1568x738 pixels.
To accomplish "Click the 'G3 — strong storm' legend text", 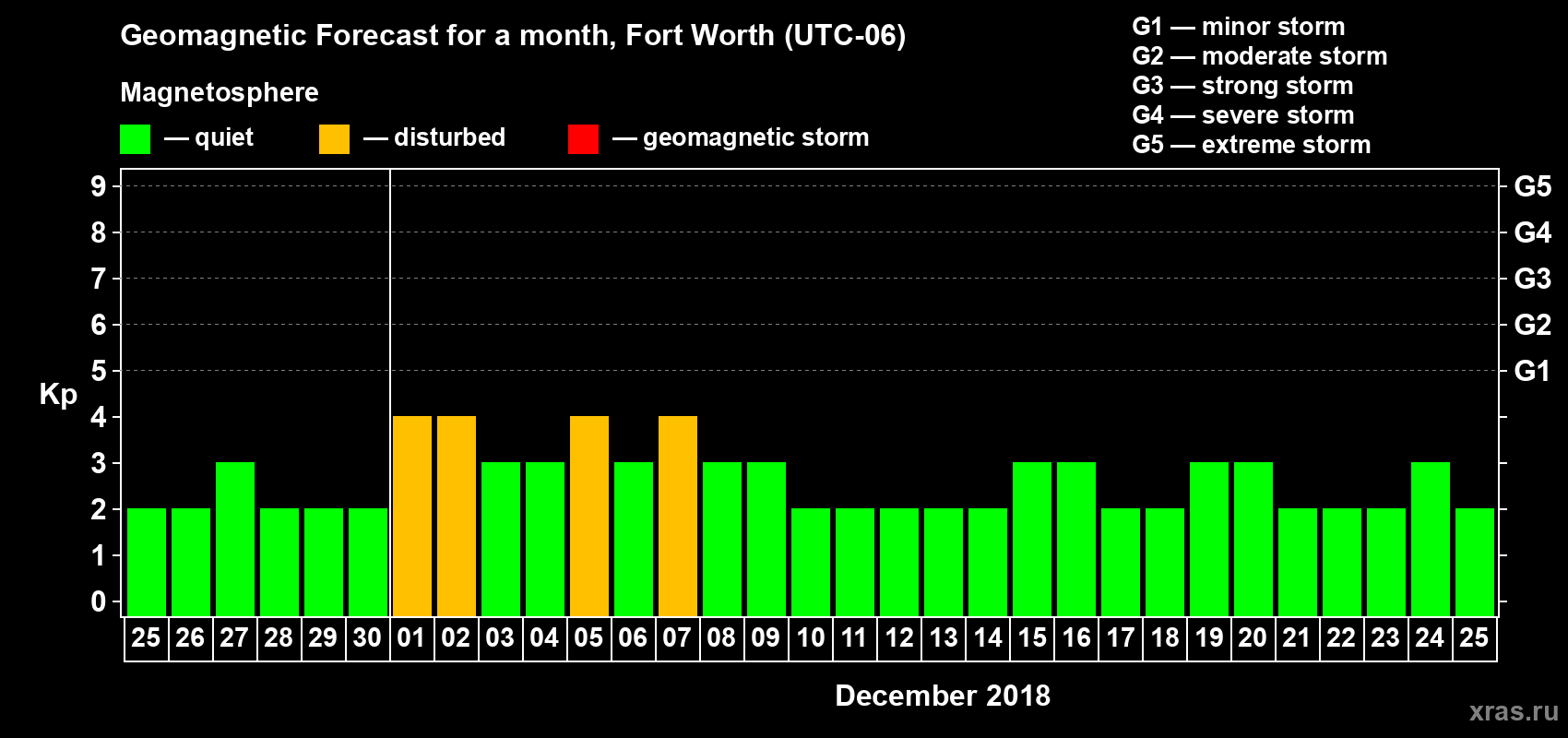I will point(1242,86).
